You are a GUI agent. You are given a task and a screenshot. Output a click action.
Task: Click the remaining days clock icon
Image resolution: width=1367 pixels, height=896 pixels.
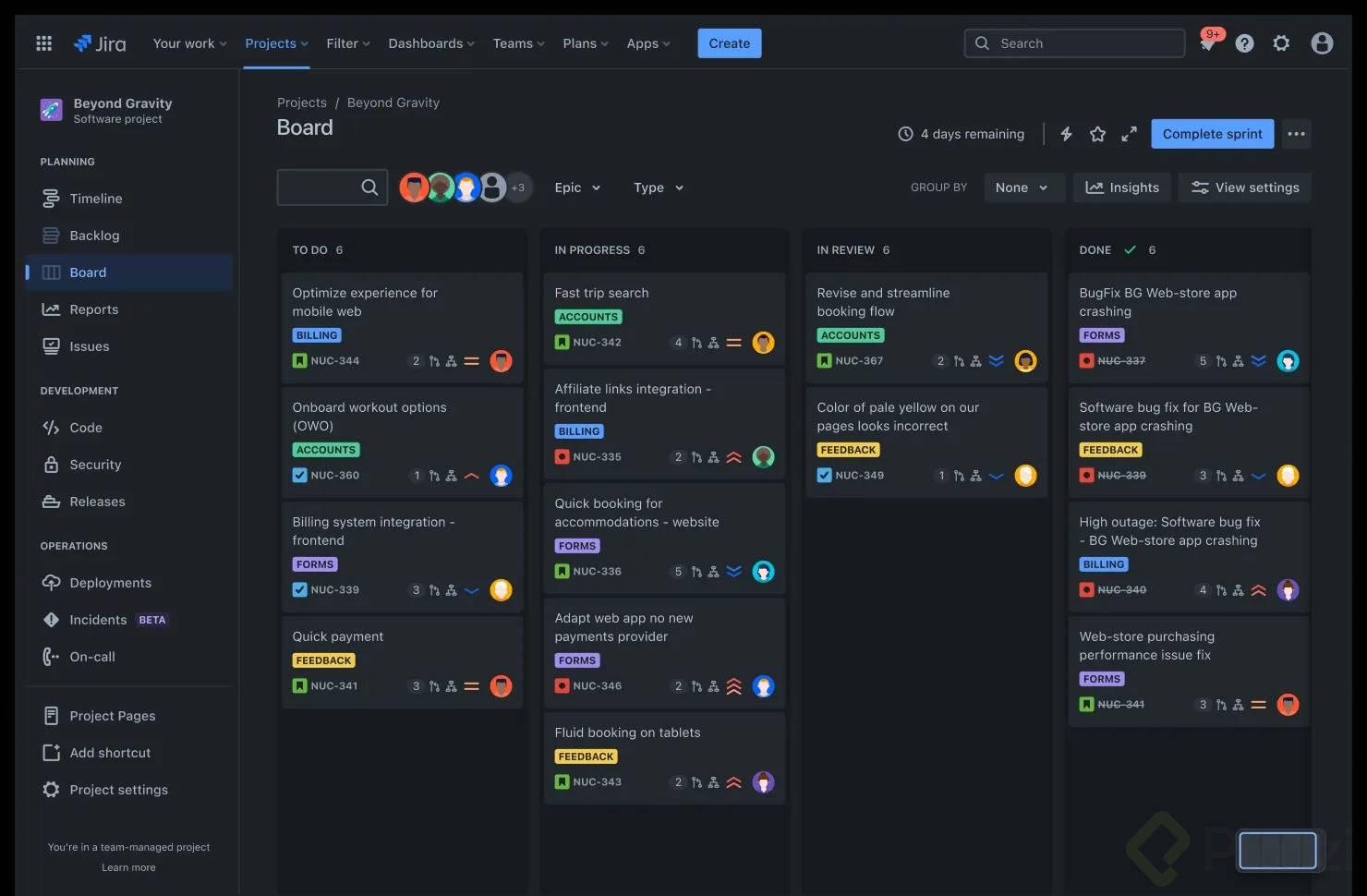(905, 134)
